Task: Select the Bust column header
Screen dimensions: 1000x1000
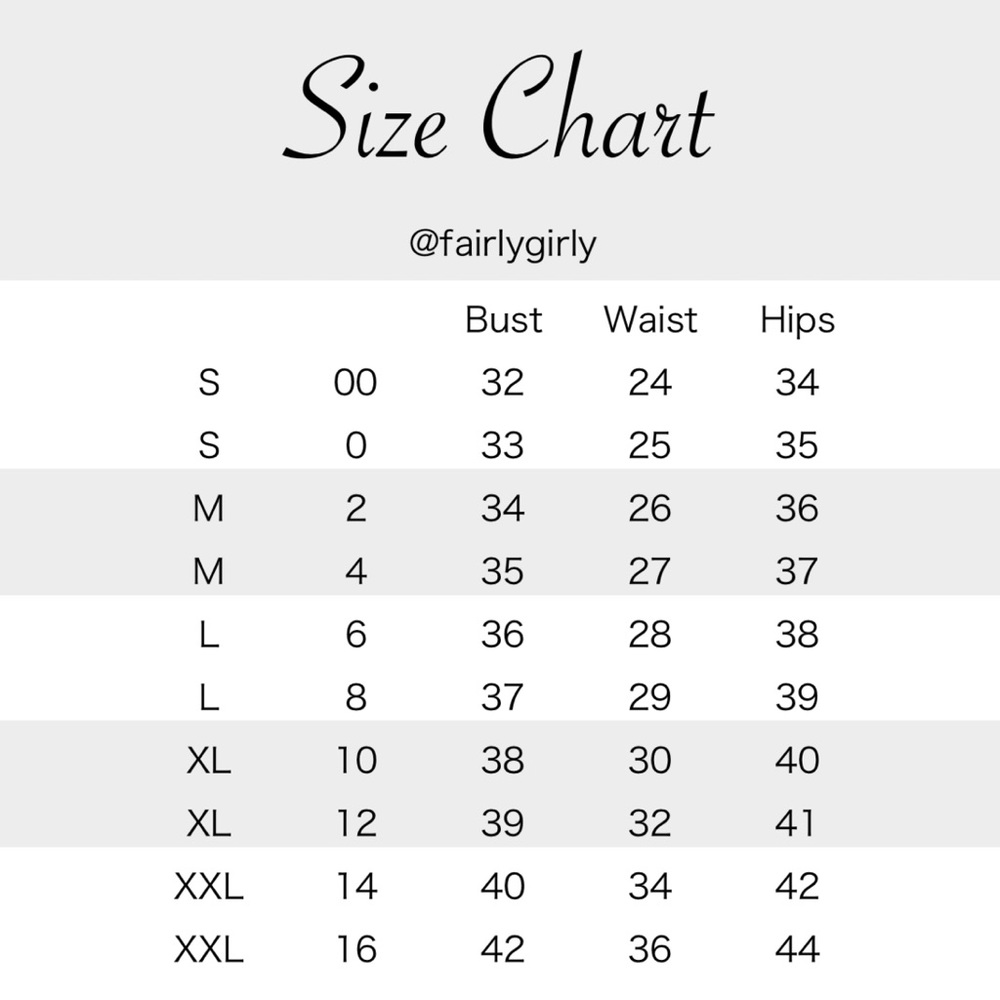Action: [503, 320]
